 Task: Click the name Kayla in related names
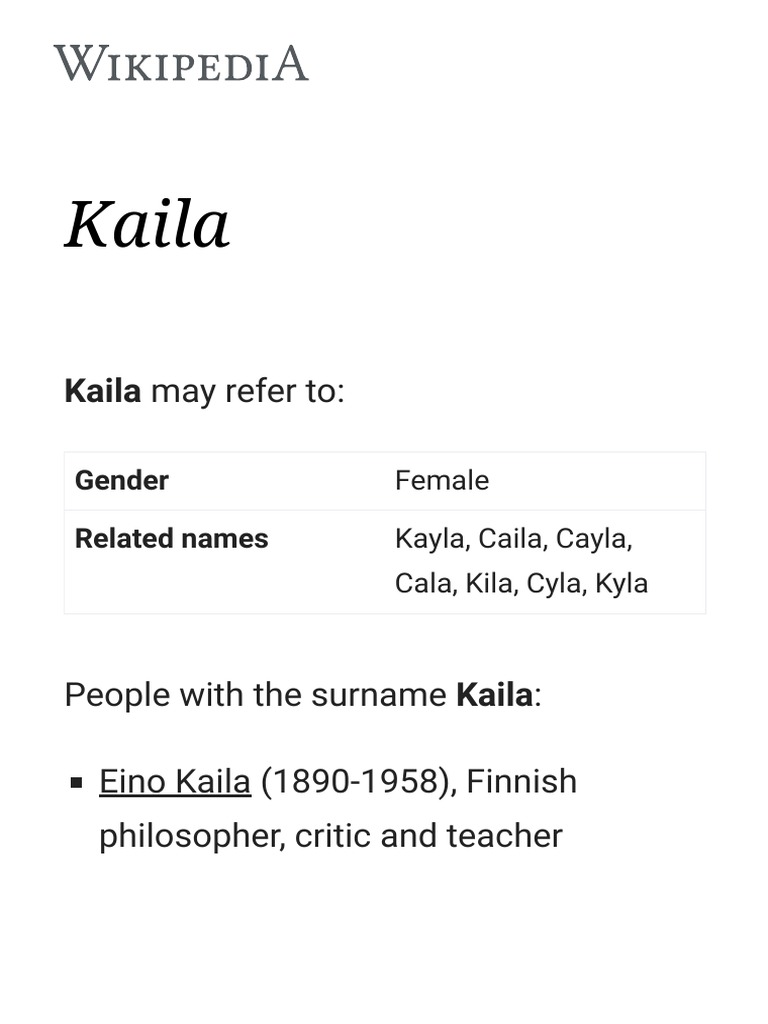tap(431, 538)
